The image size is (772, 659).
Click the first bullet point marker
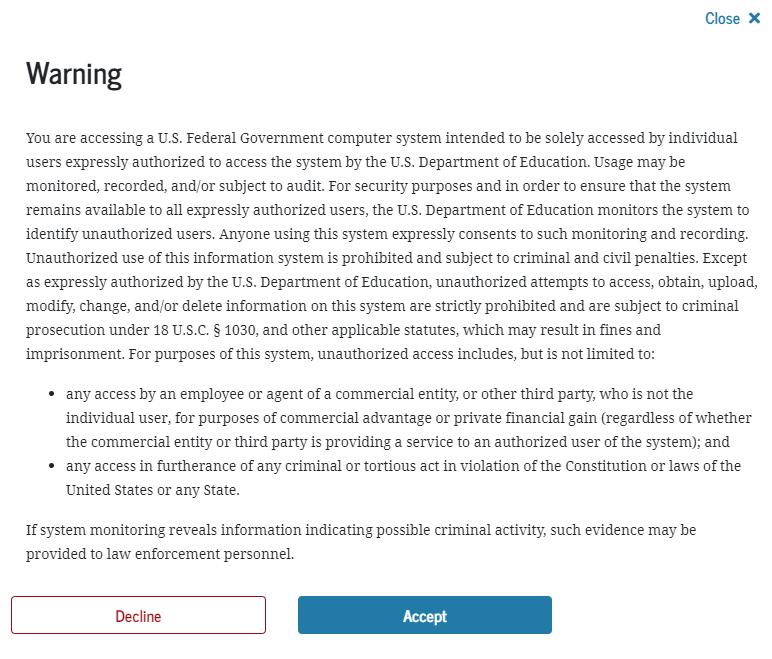pyautogui.click(x=52, y=395)
